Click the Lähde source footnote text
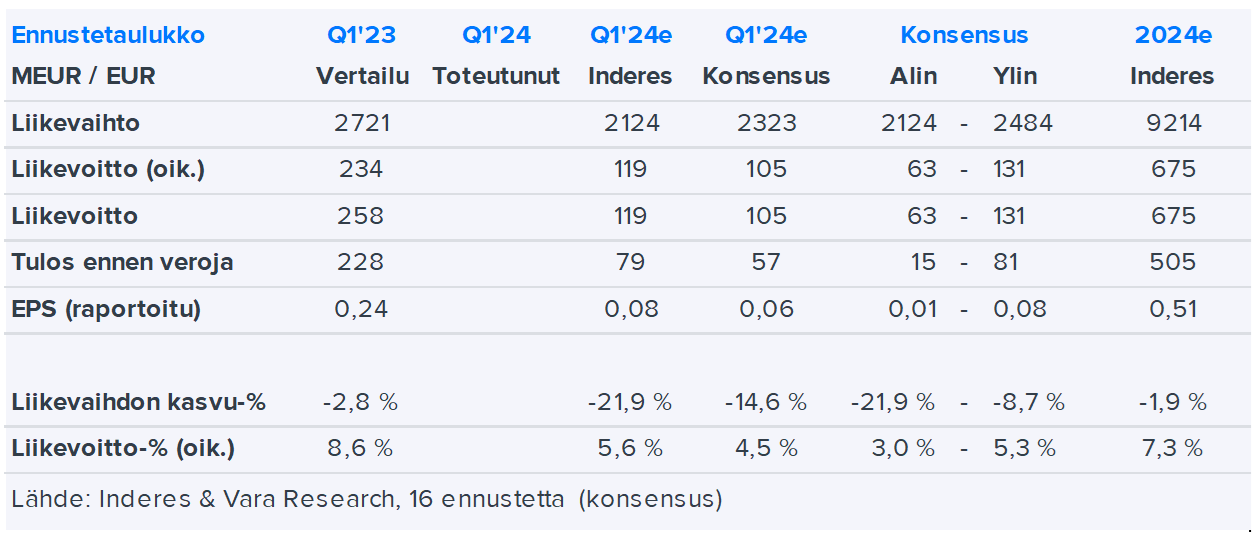Image resolution: width=1257 pixels, height=538 pixels. pyautogui.click(x=366, y=498)
